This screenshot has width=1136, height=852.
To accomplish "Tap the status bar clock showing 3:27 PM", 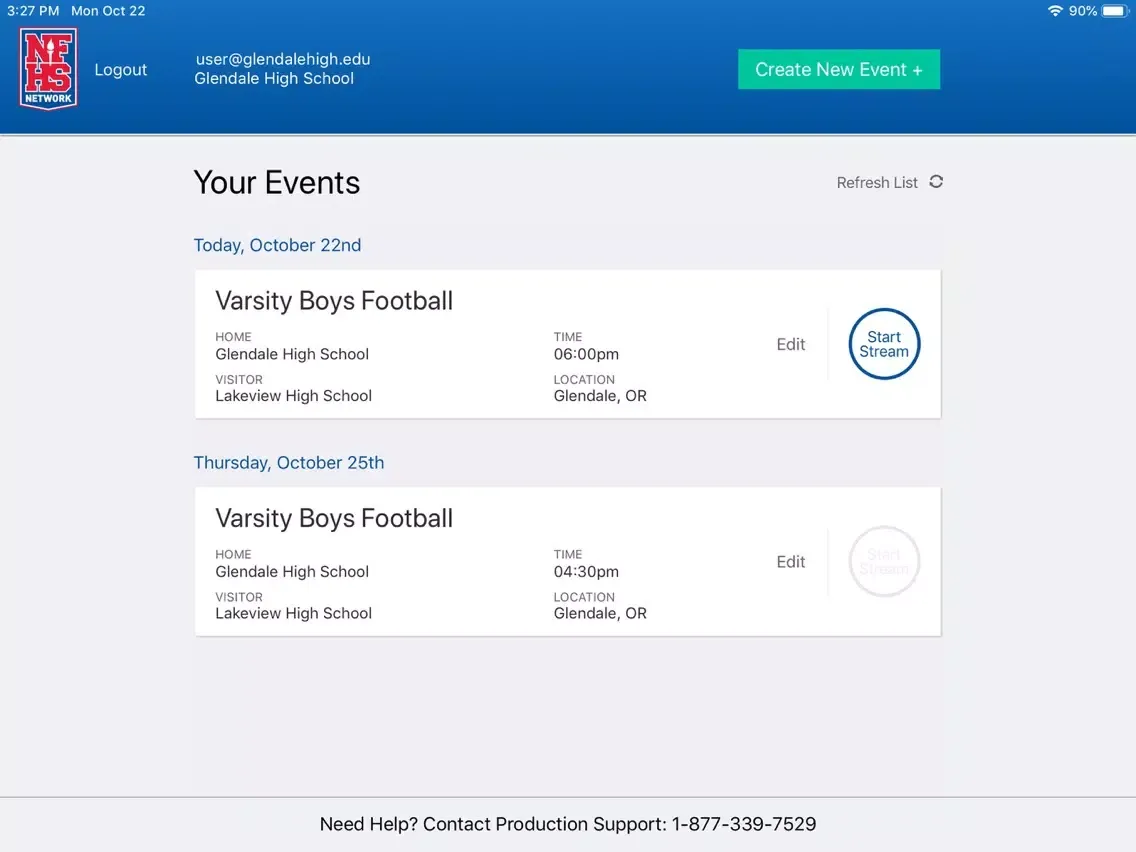I will coord(33,11).
